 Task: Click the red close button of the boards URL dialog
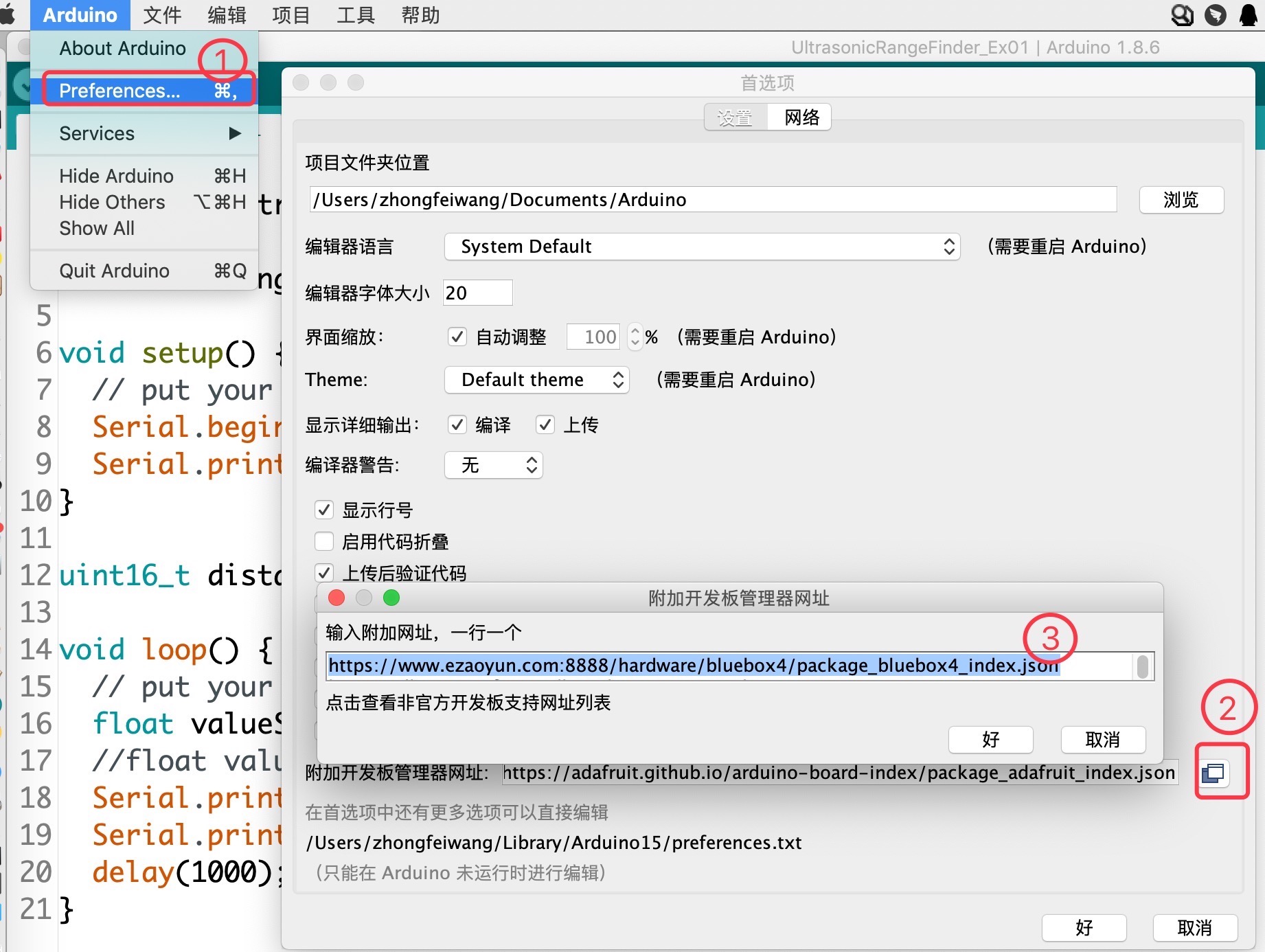(337, 598)
